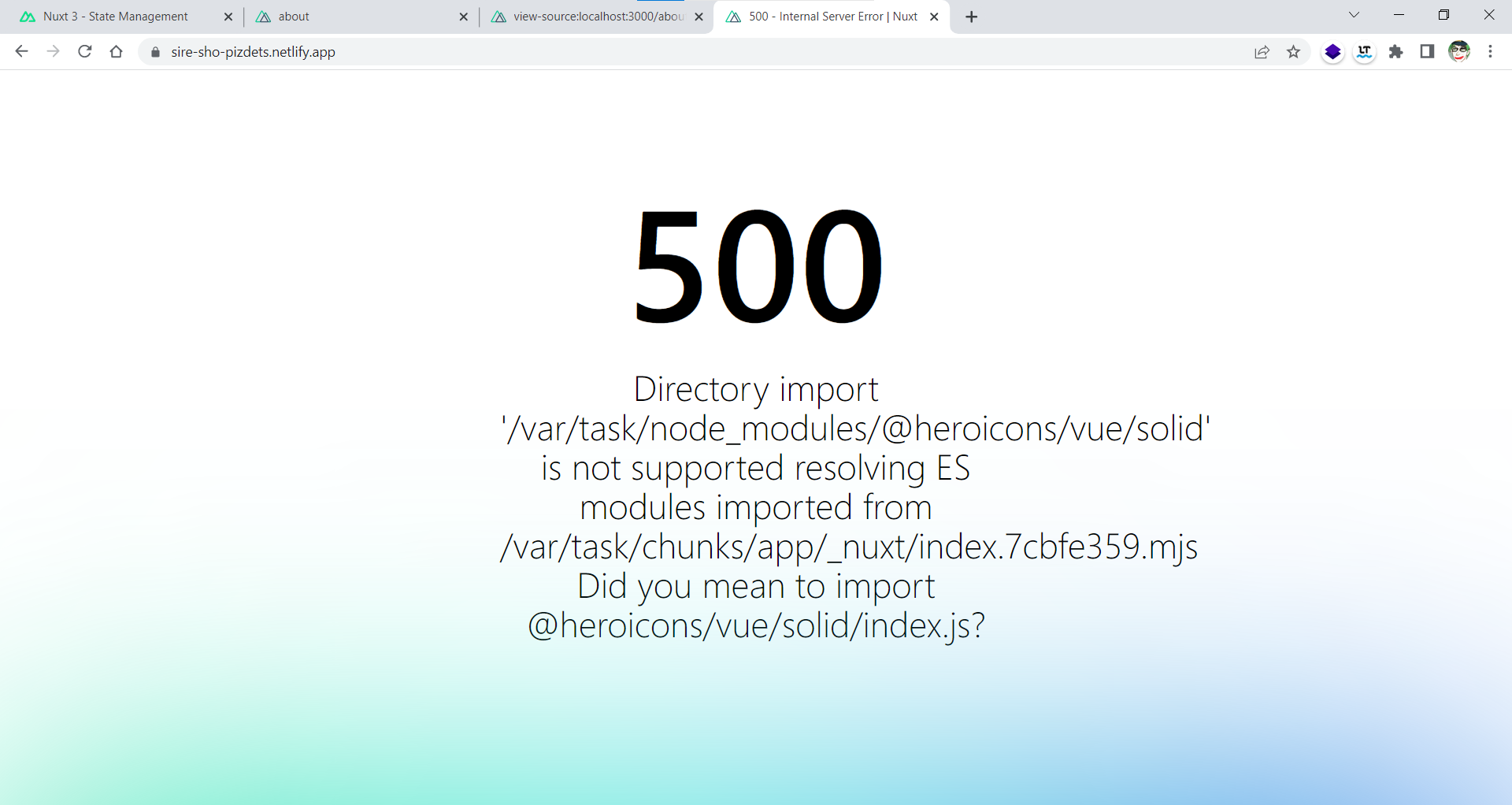Image resolution: width=1512 pixels, height=805 pixels.
Task: Click the purple layers extension icon
Action: coord(1332,51)
